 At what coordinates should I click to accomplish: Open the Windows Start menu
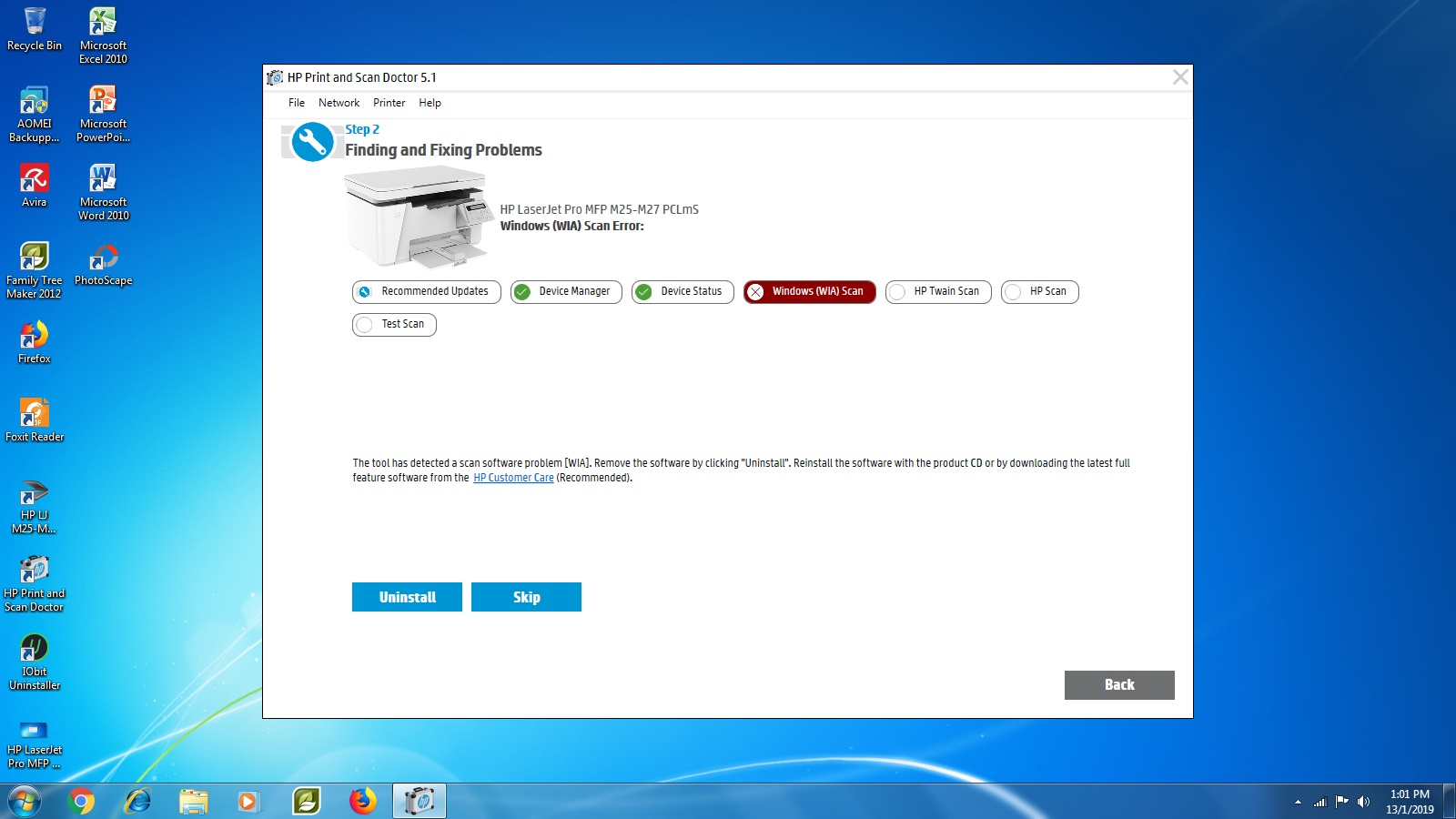click(25, 802)
